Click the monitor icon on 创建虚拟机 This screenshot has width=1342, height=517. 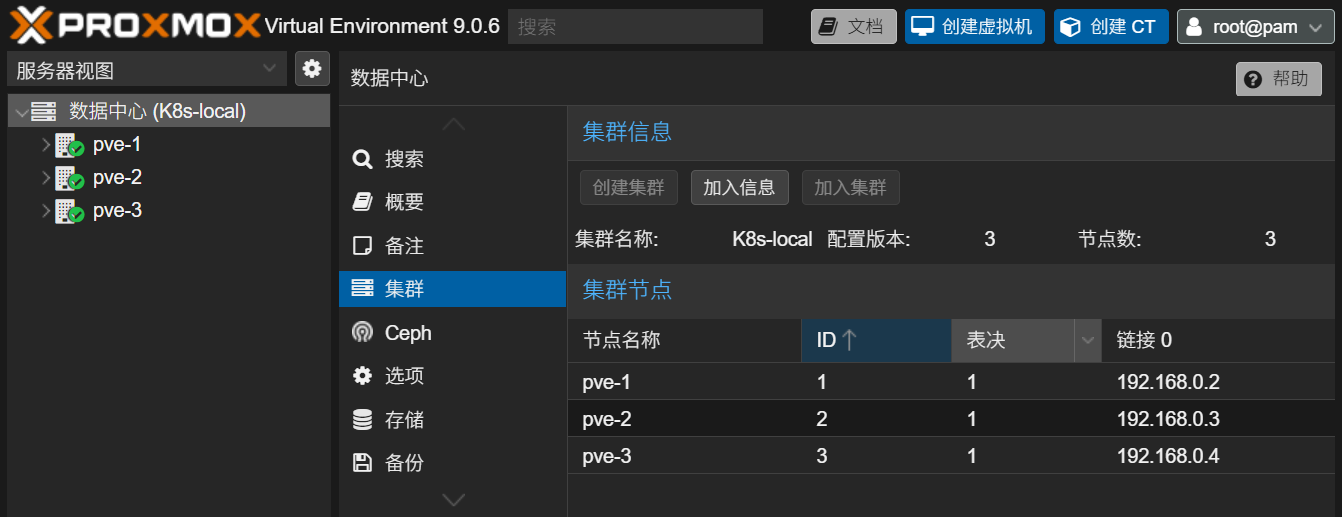point(922,27)
